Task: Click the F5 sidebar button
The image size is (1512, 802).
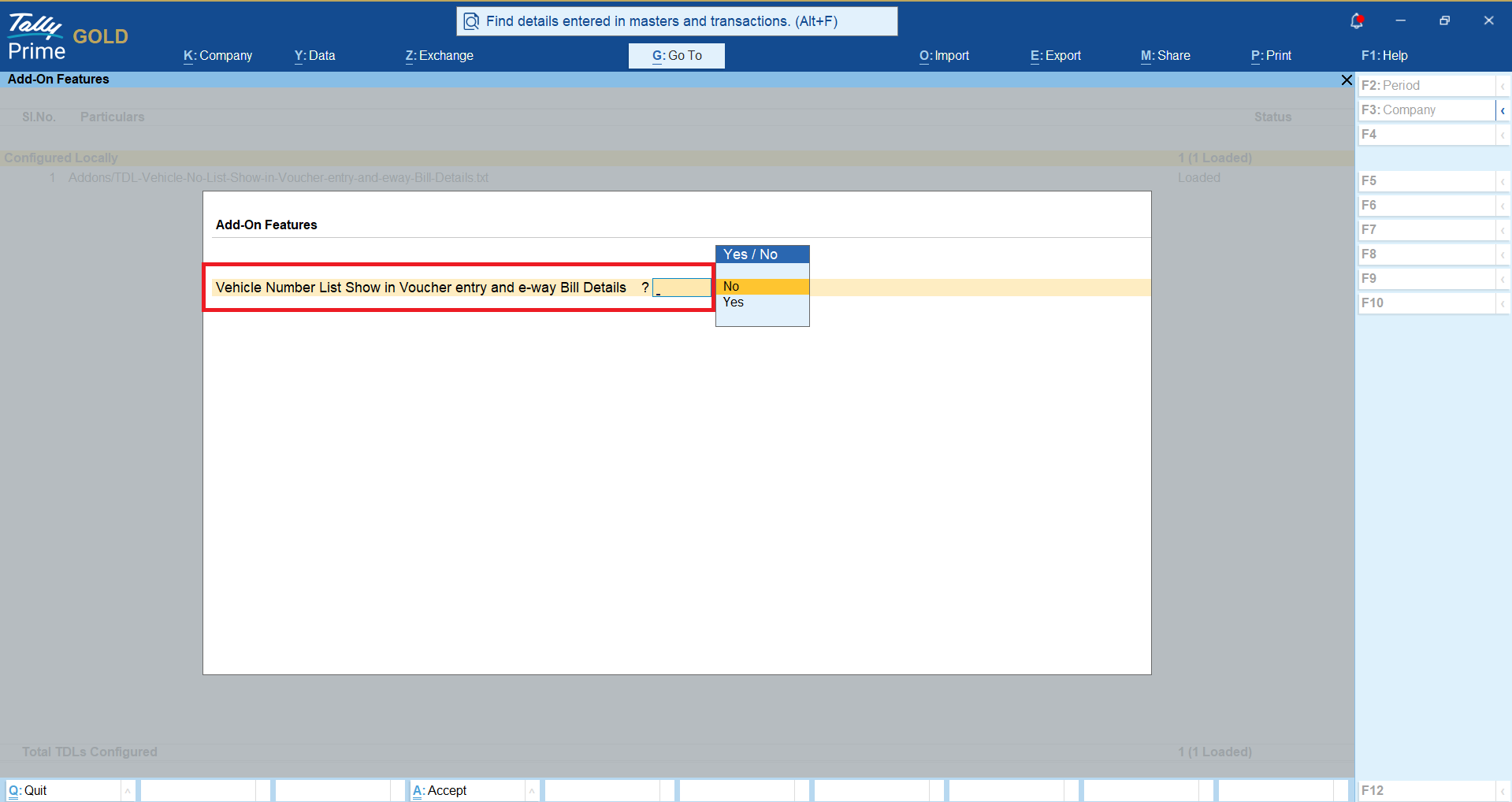Action: [1426, 180]
